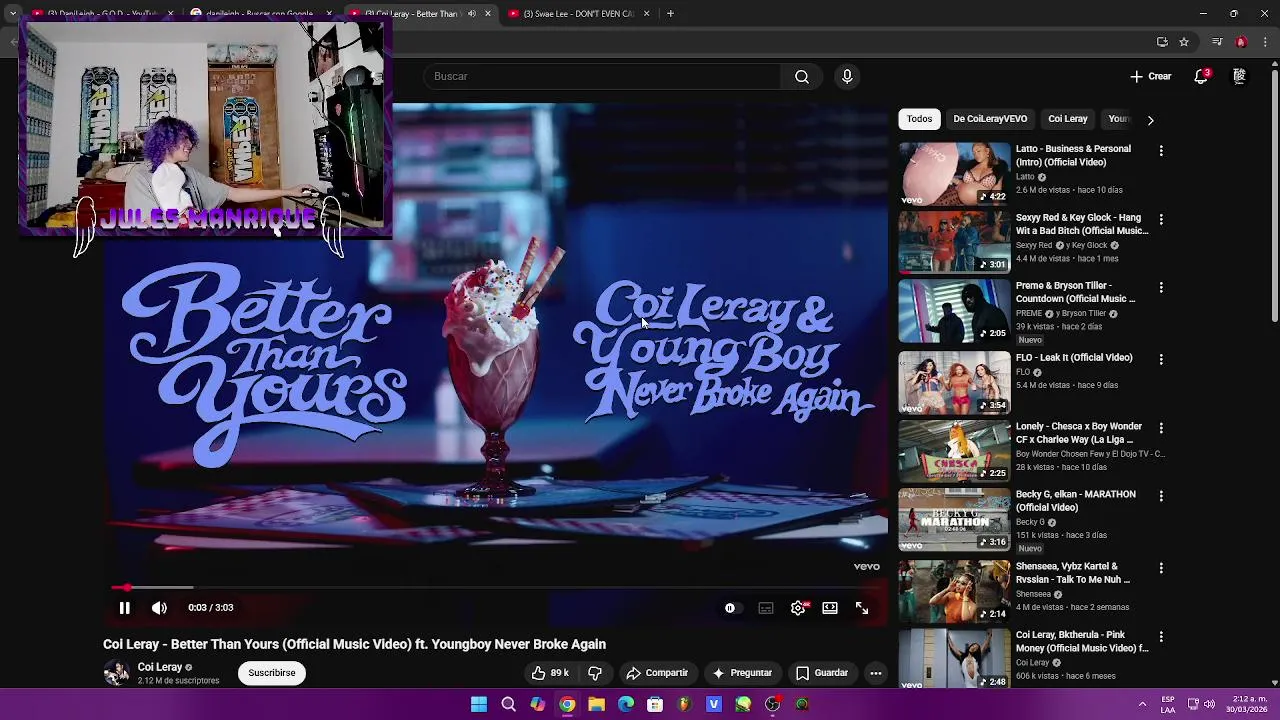Open OBS Studio from the taskbar
This screenshot has width=1280, height=720.
click(x=772, y=705)
